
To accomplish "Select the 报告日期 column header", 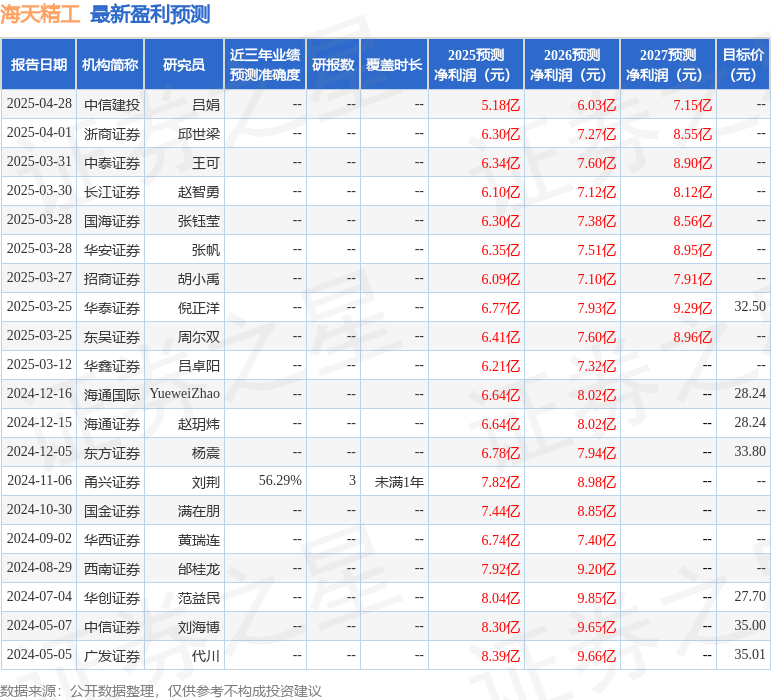I will [38, 64].
